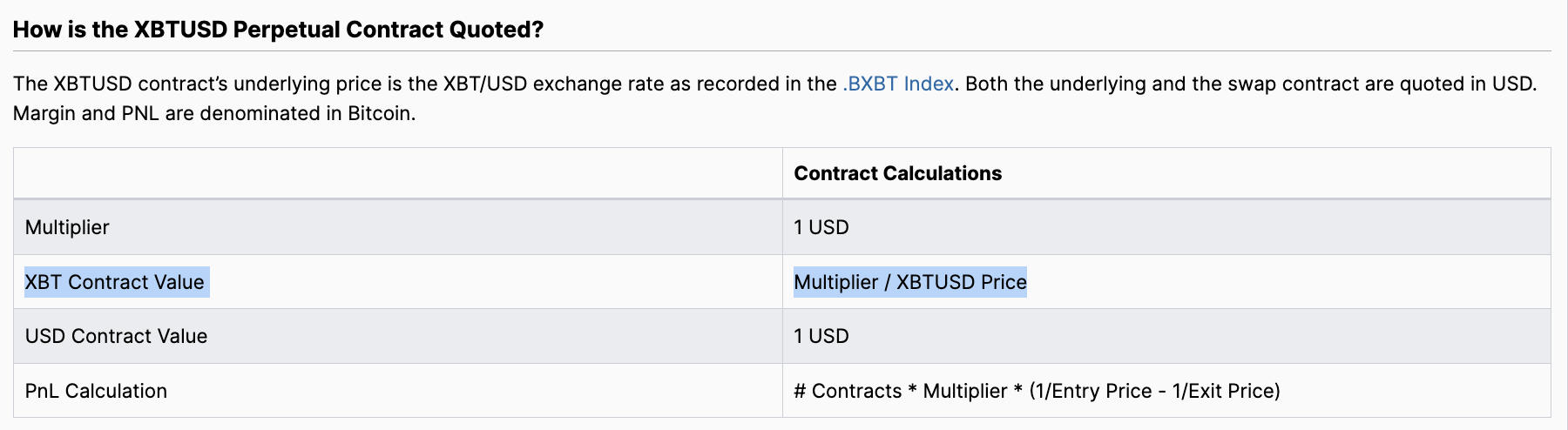Click XBTUSD Price in the highlighted formula
This screenshot has height=430, width=1568.
[962, 282]
